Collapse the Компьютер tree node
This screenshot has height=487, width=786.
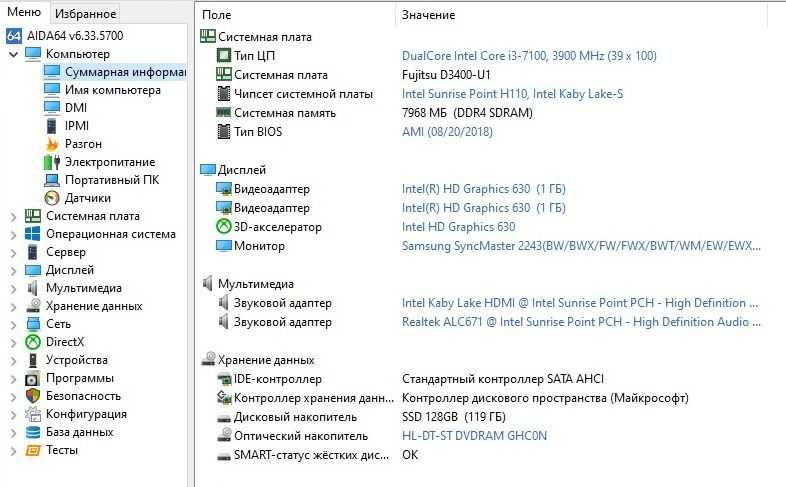coord(14,54)
